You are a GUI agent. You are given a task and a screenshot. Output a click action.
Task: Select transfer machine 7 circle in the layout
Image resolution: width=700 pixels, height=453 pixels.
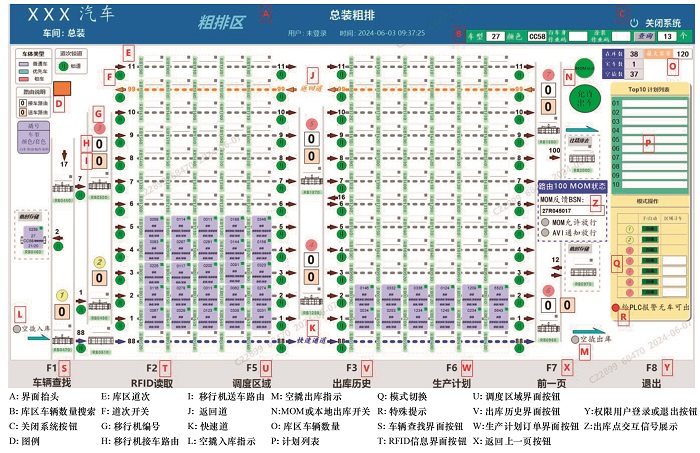pos(548,74)
